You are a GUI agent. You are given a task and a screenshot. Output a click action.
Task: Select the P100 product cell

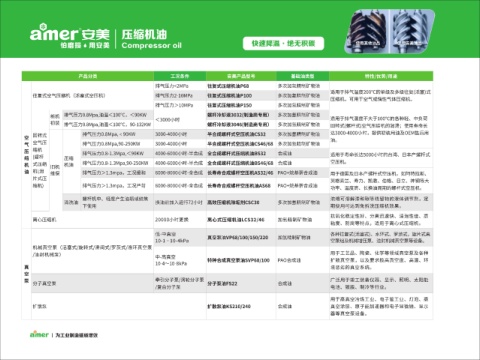pos(241,96)
